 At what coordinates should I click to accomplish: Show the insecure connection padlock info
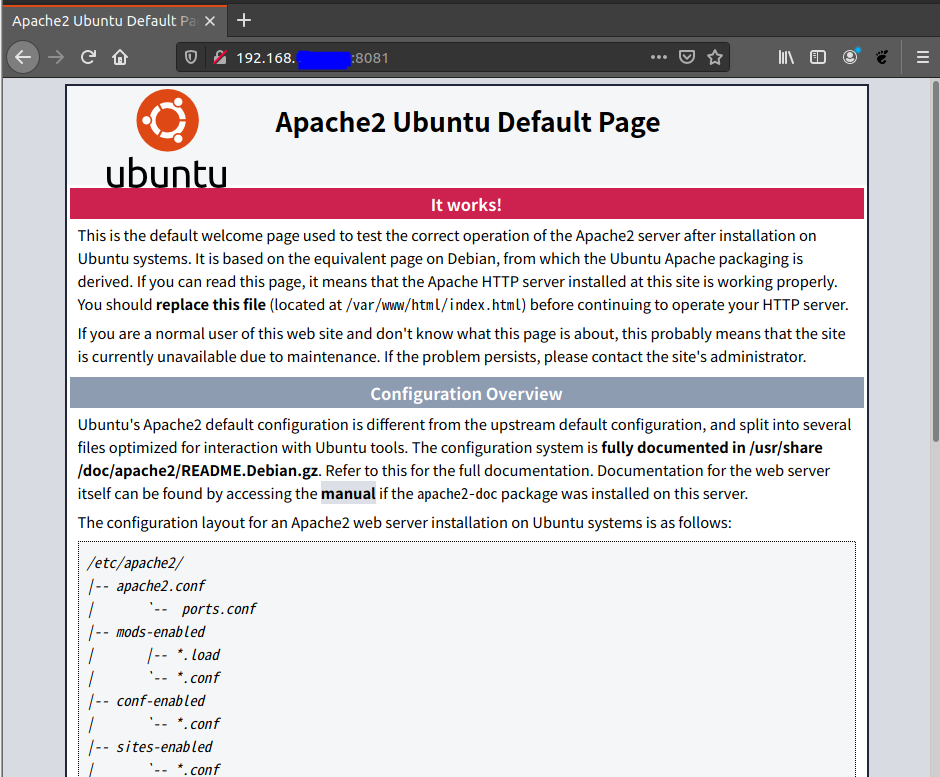(x=220, y=58)
